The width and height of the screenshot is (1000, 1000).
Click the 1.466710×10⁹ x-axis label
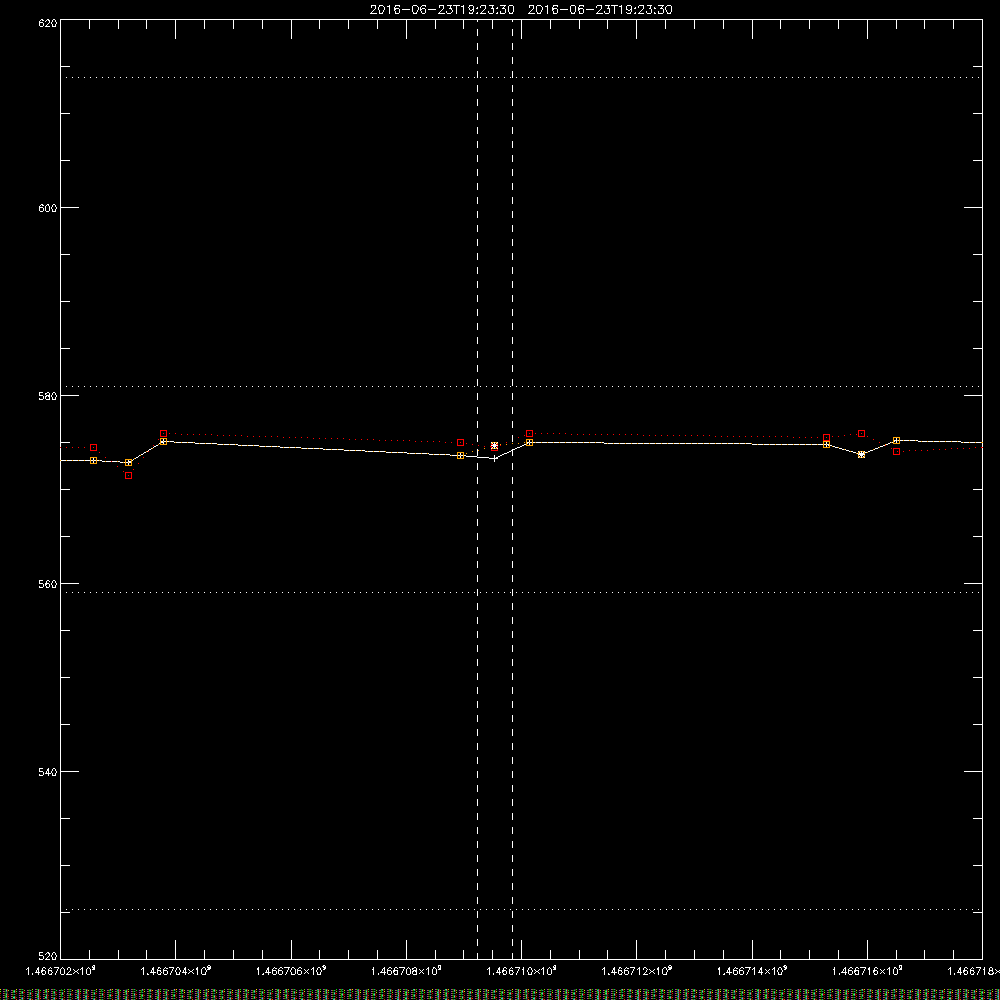pos(522,971)
